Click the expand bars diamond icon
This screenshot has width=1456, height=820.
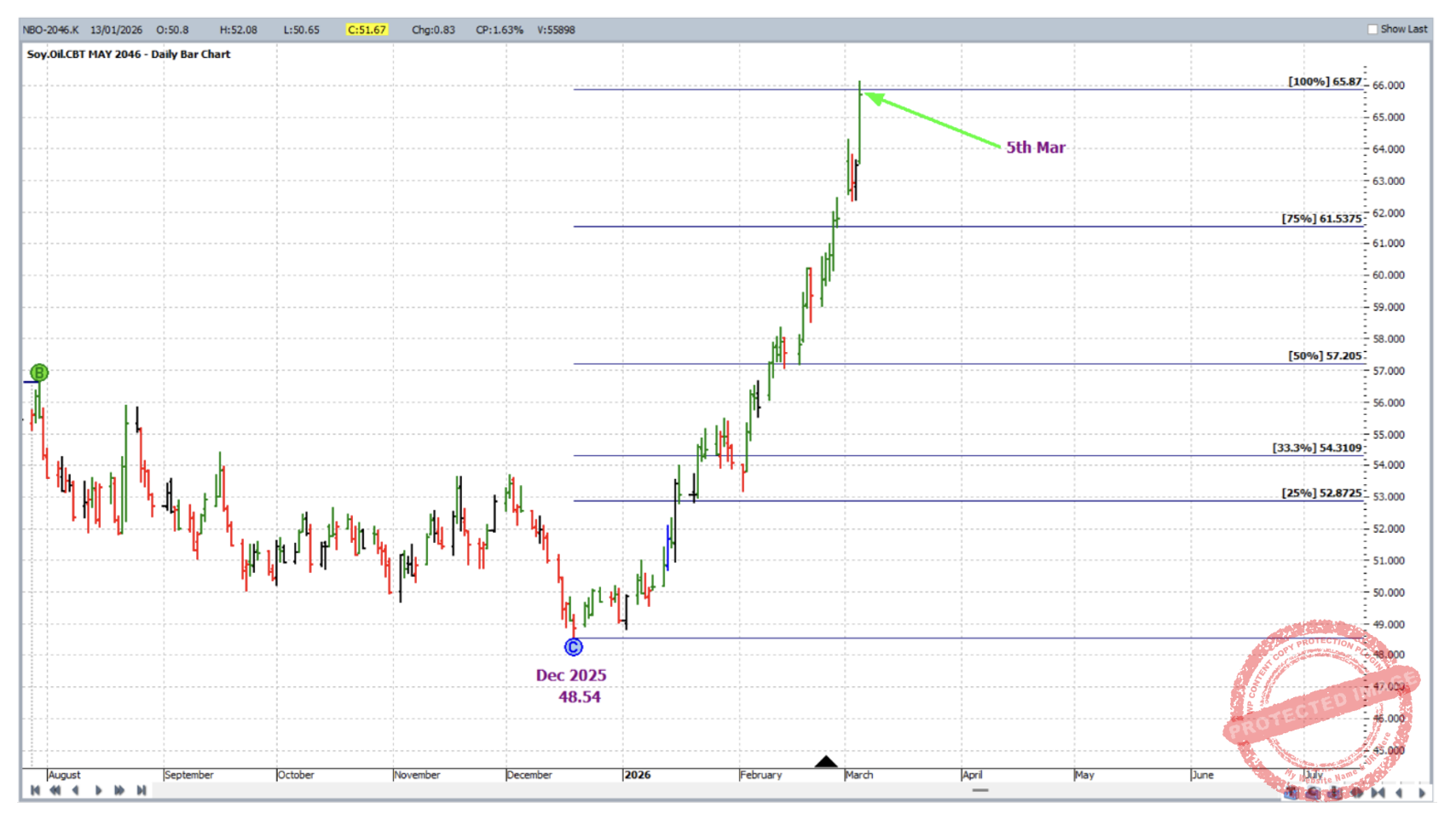1356,793
